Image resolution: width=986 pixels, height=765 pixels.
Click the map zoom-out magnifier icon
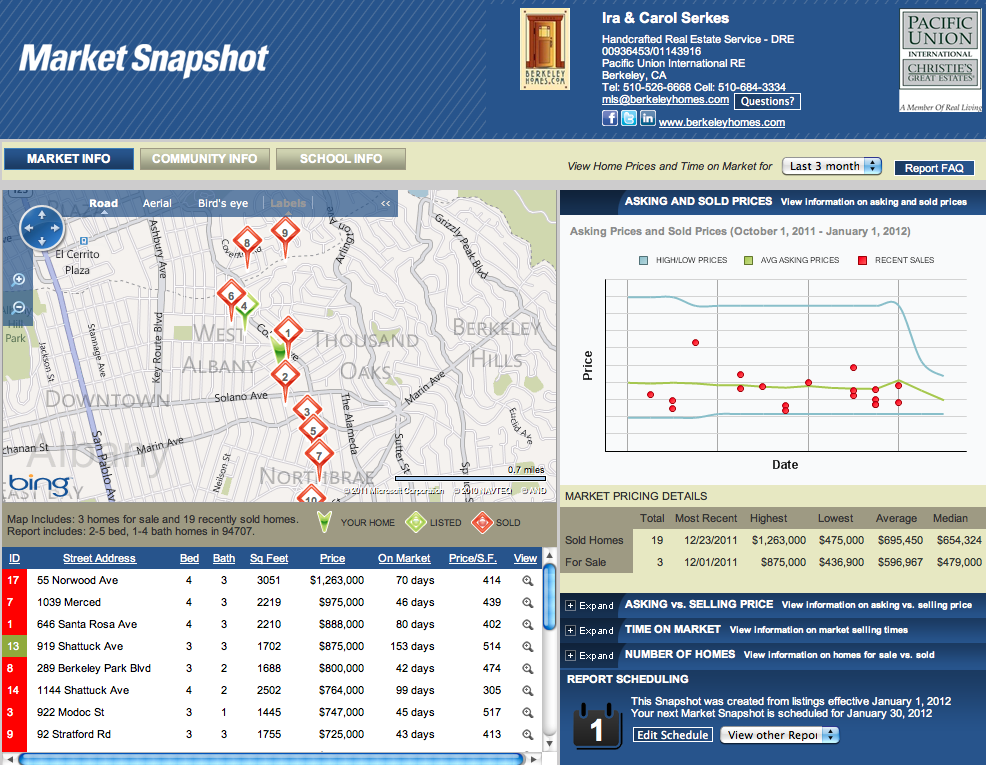17,308
